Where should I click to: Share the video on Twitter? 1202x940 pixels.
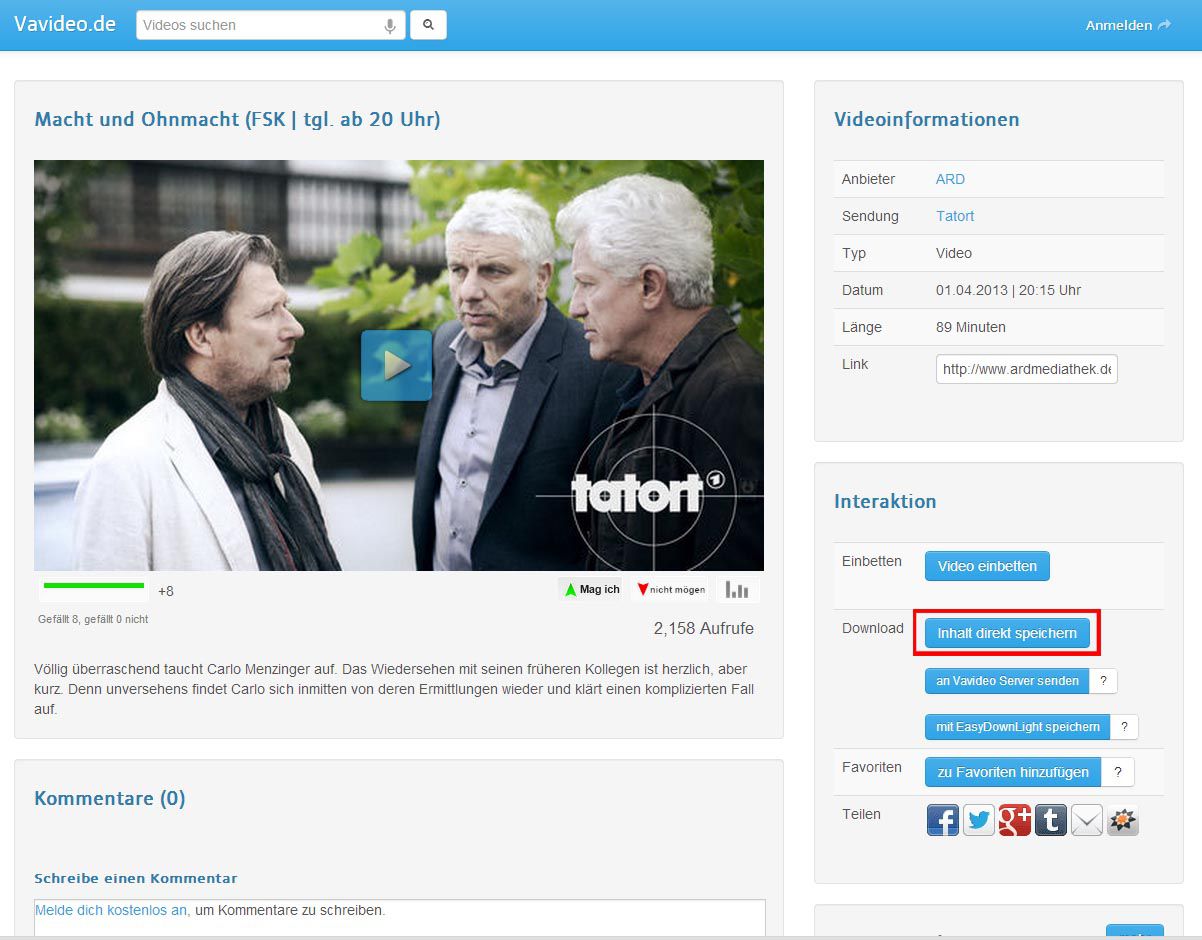pyautogui.click(x=978, y=820)
